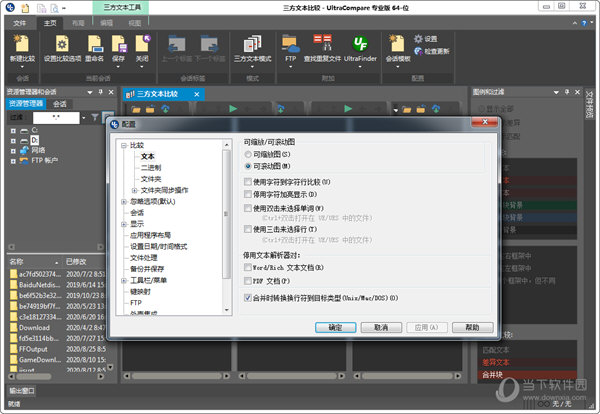The width and height of the screenshot is (600, 414).
Task: Collapse the 比较 tree node
Action: [124, 145]
